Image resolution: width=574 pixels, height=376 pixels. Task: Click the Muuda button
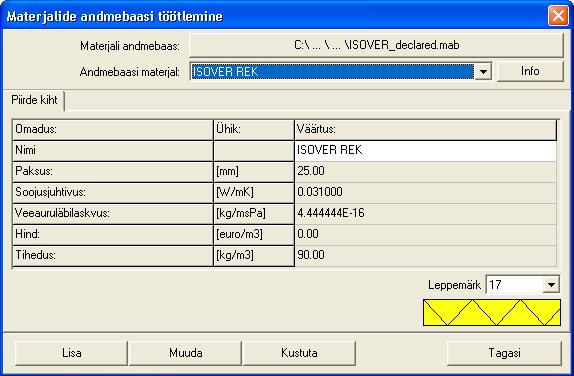tap(186, 353)
